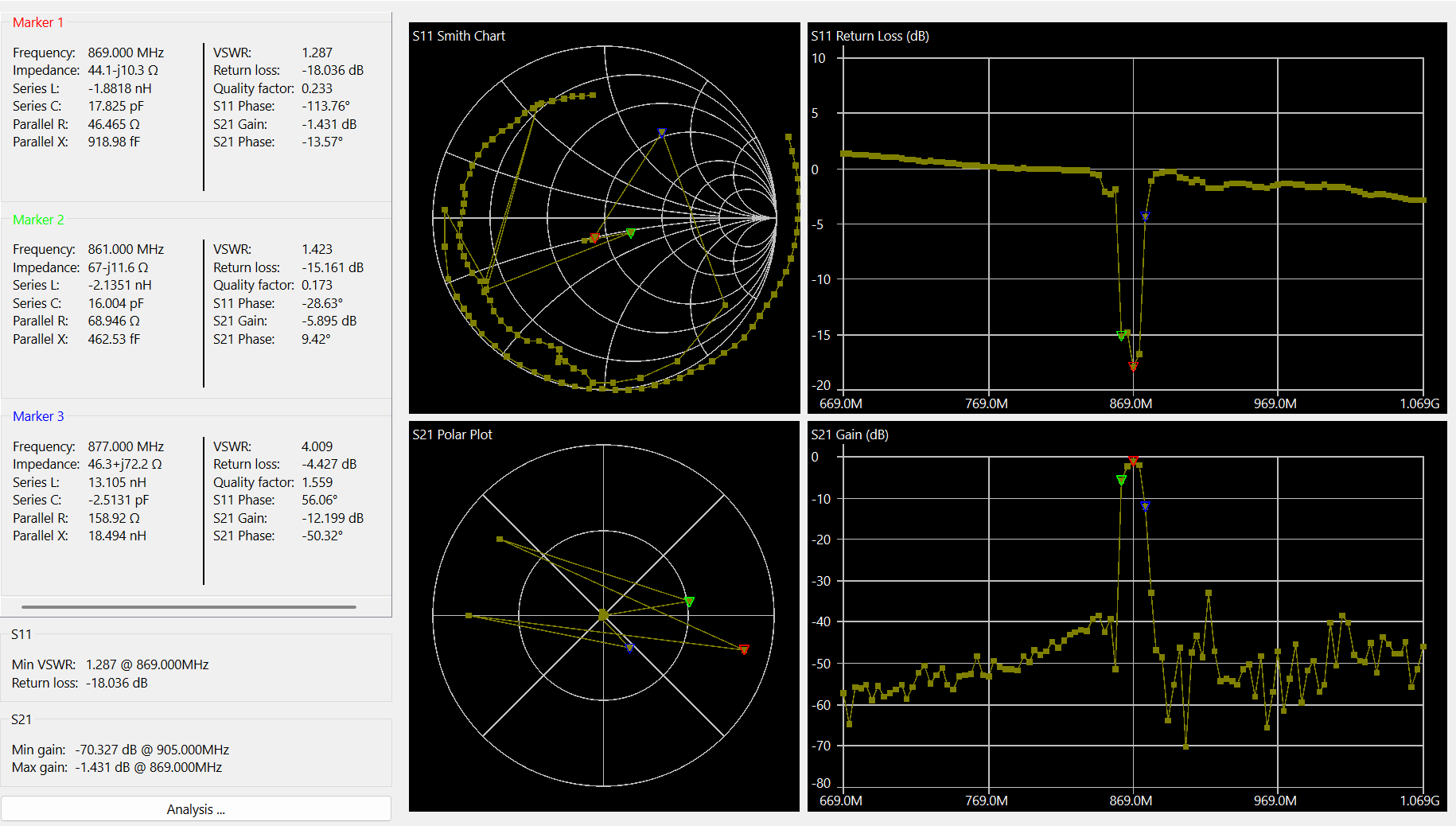Click blue marker on S21 Polar Plot
Image resolution: width=1456 pixels, height=826 pixels.
tap(629, 649)
